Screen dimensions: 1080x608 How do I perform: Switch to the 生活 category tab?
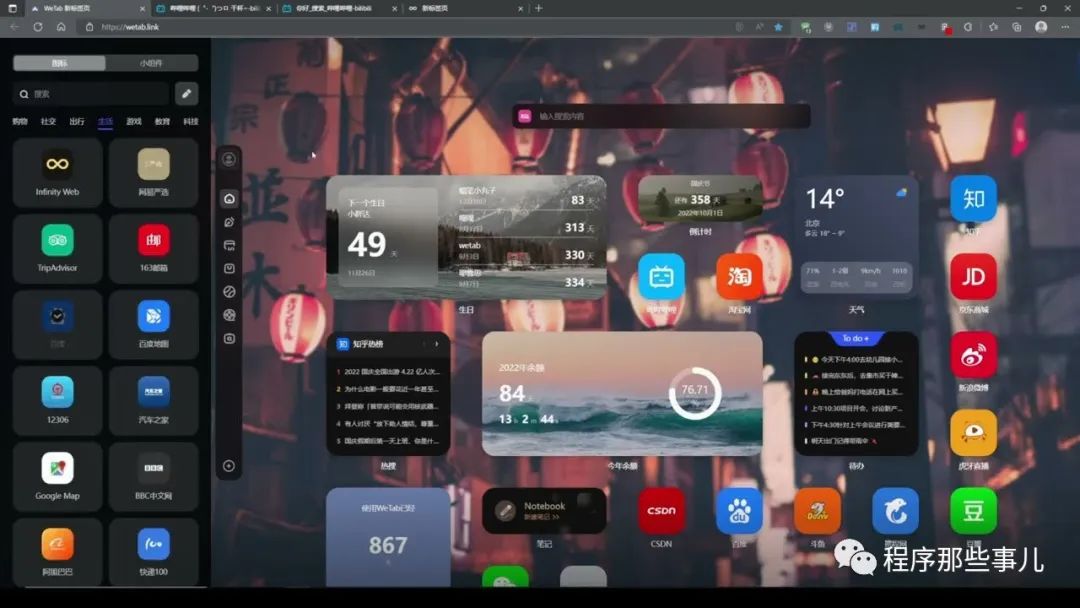coord(104,121)
